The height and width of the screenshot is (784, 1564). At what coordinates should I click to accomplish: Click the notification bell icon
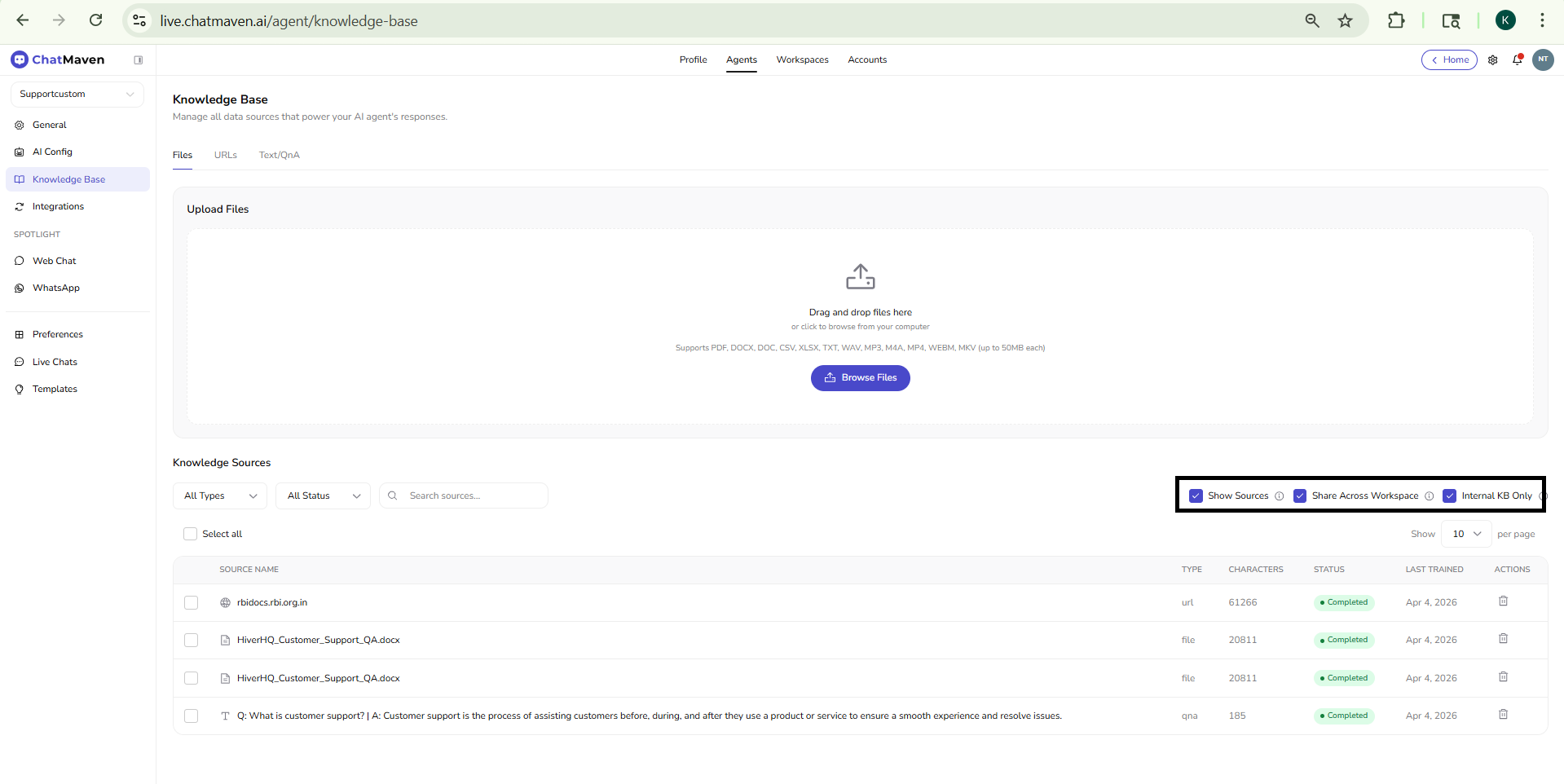click(x=1518, y=59)
